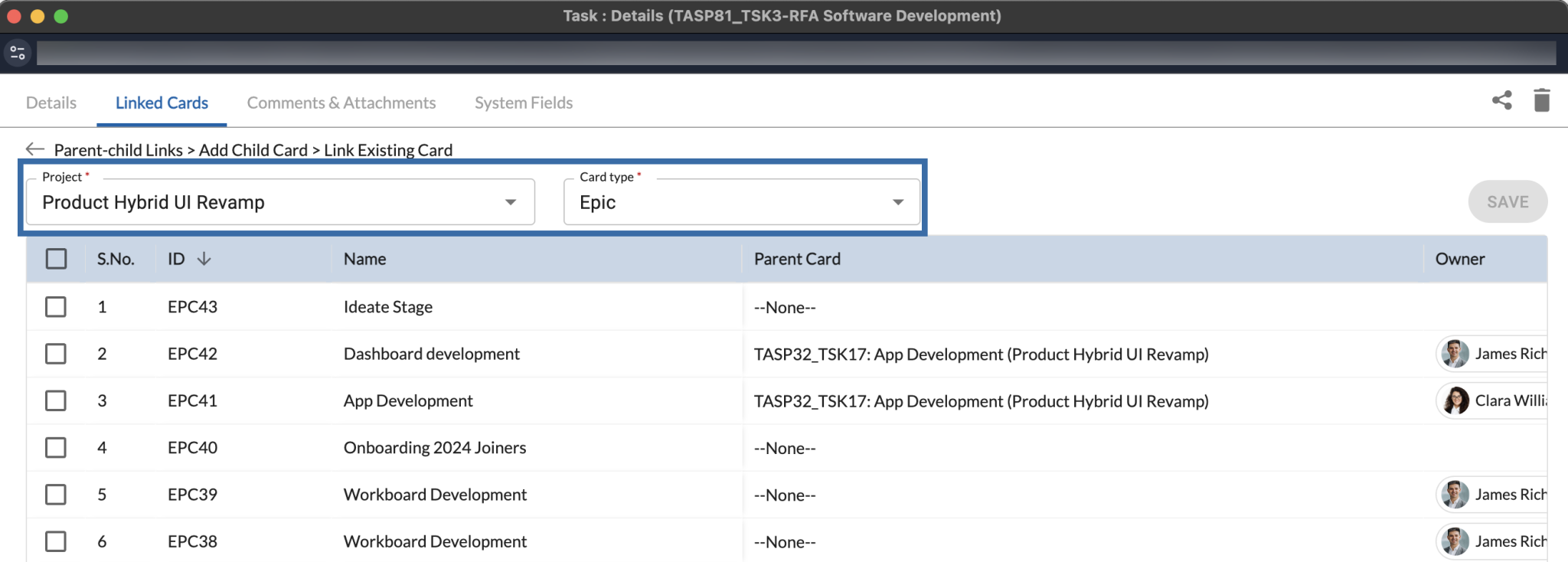Click the window title text
This screenshot has height=562, width=1568.
(782, 15)
